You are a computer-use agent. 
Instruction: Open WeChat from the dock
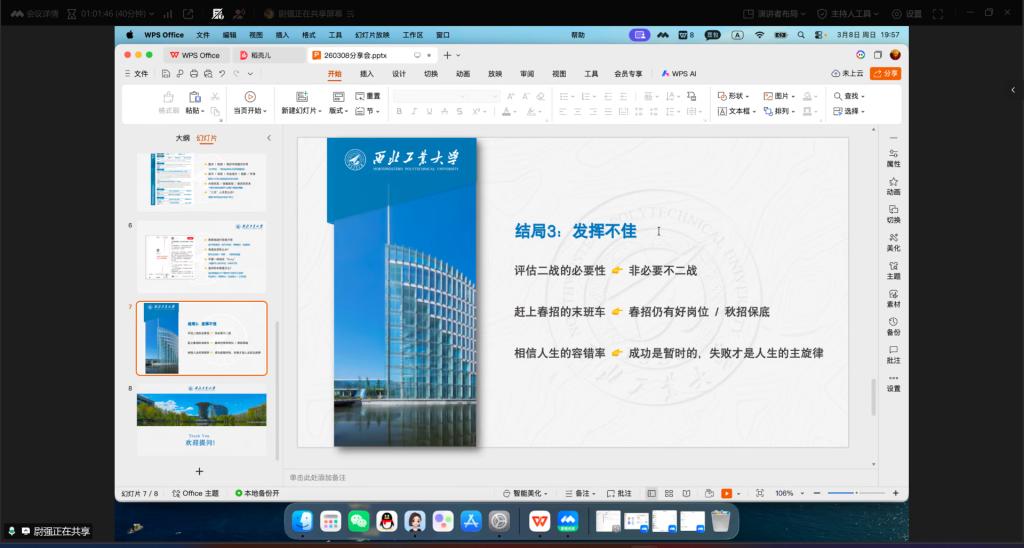tap(358, 521)
